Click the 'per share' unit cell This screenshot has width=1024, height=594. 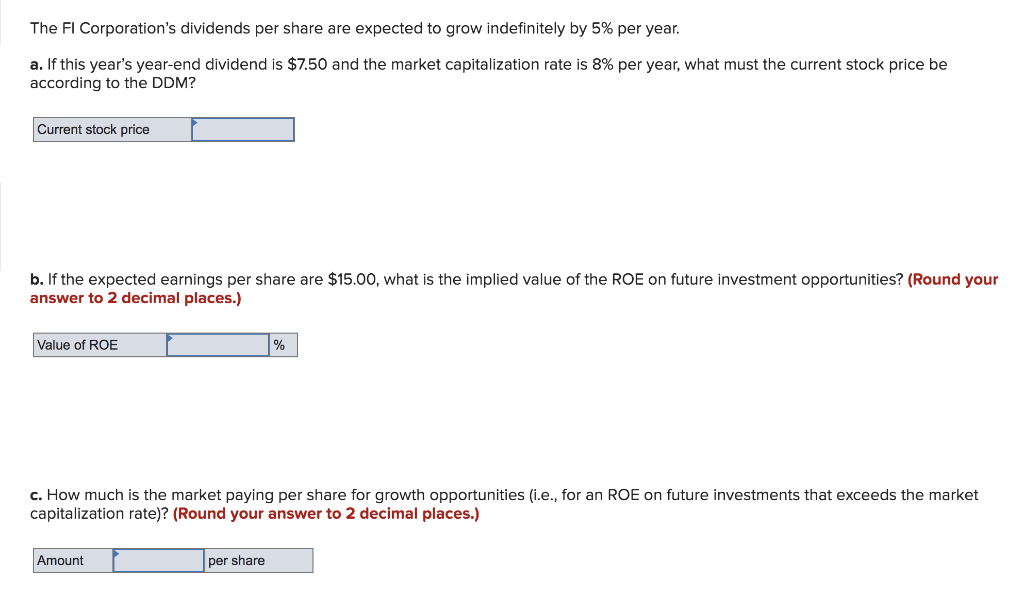[x=259, y=560]
